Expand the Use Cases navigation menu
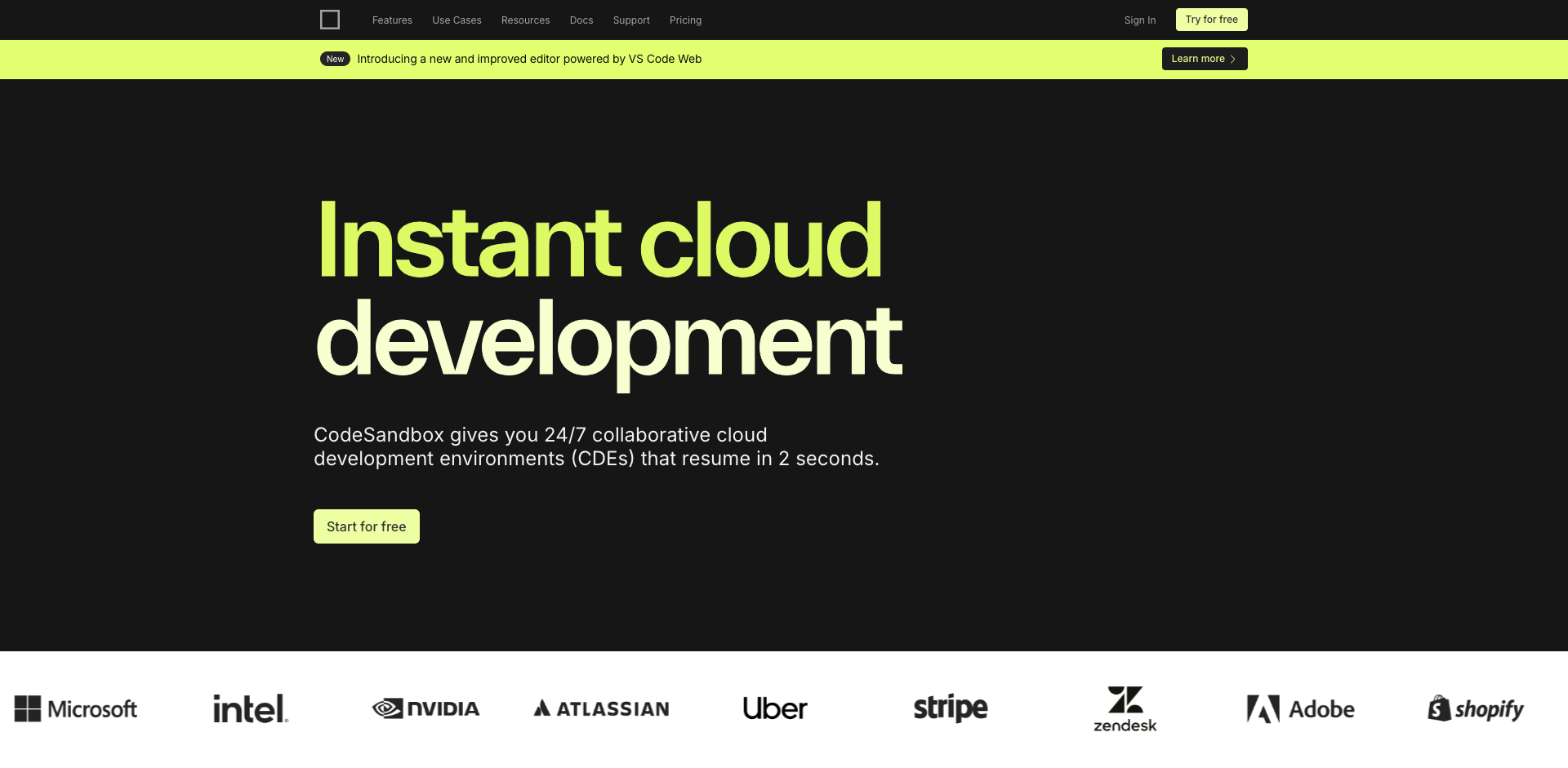 [x=457, y=20]
